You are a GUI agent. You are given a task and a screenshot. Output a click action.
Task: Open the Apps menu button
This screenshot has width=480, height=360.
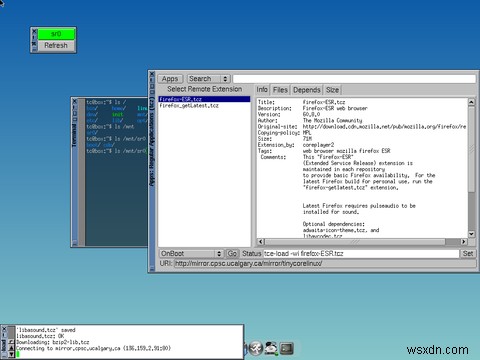(x=170, y=79)
